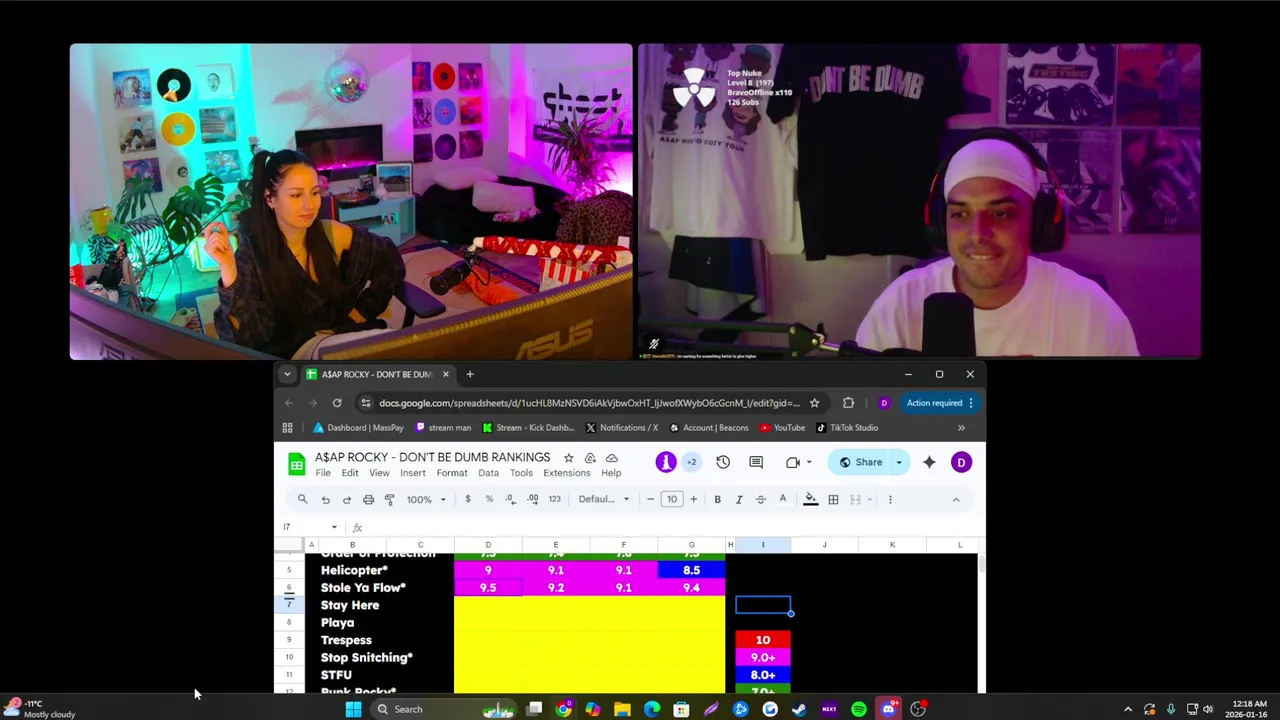Toggle bold formatting
Screen dimensions: 1280x720
pyautogui.click(x=717, y=499)
